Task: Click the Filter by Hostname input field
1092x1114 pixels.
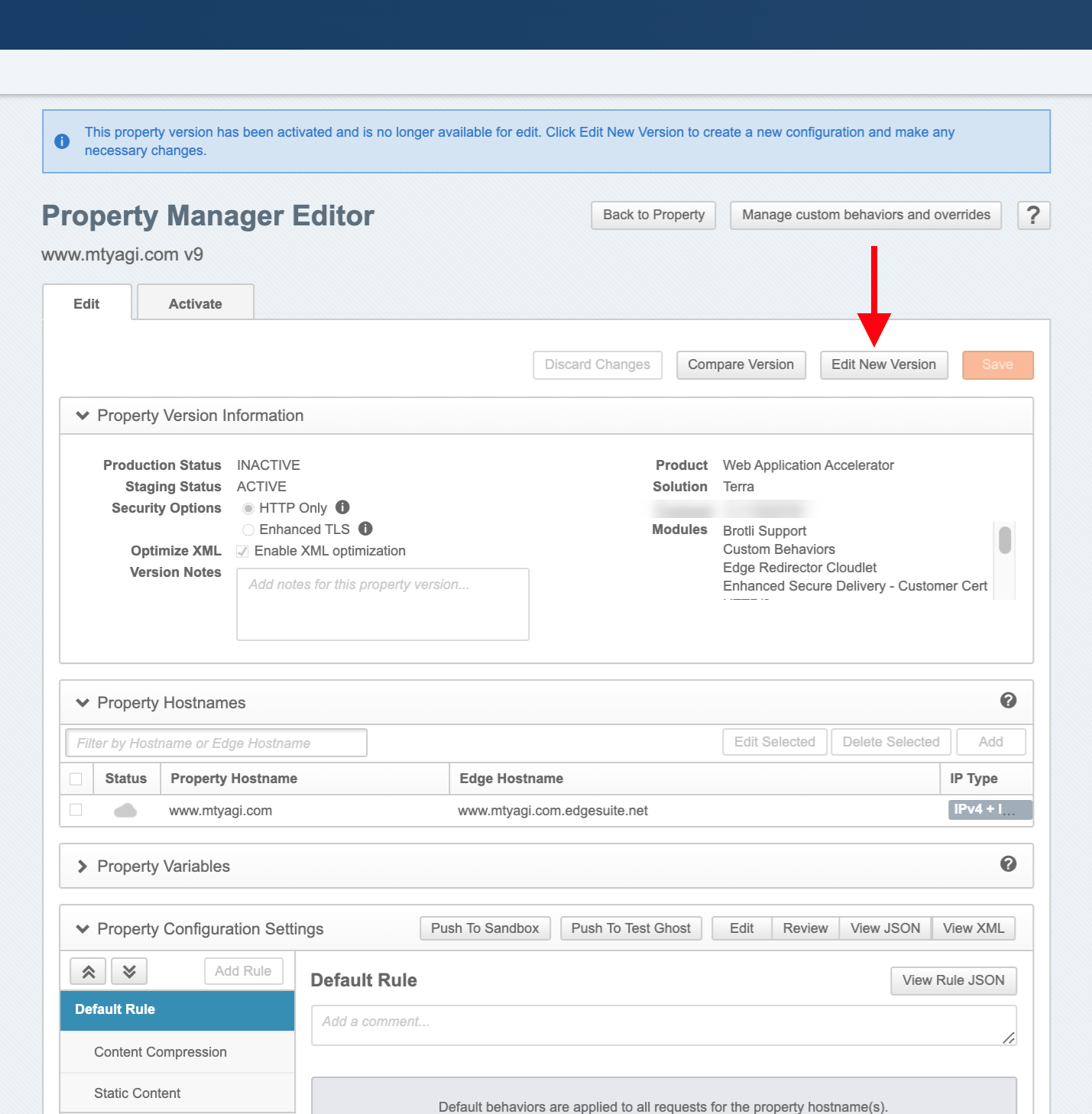Action: (x=216, y=742)
